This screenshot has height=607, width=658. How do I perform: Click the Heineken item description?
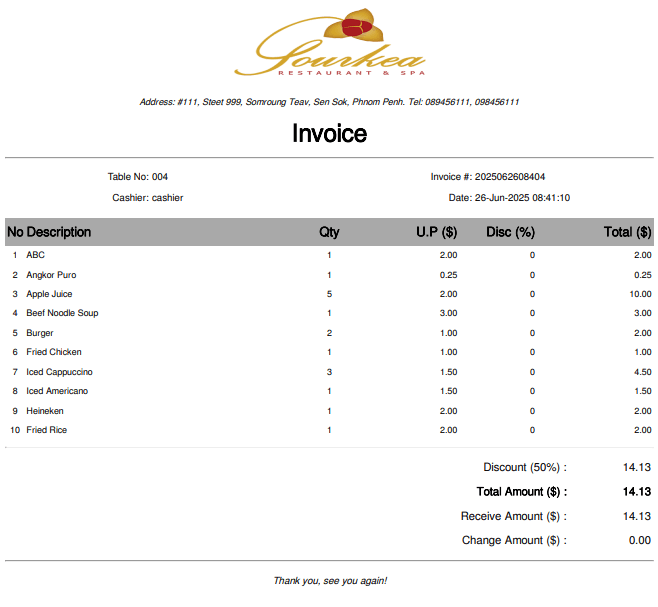click(45, 411)
